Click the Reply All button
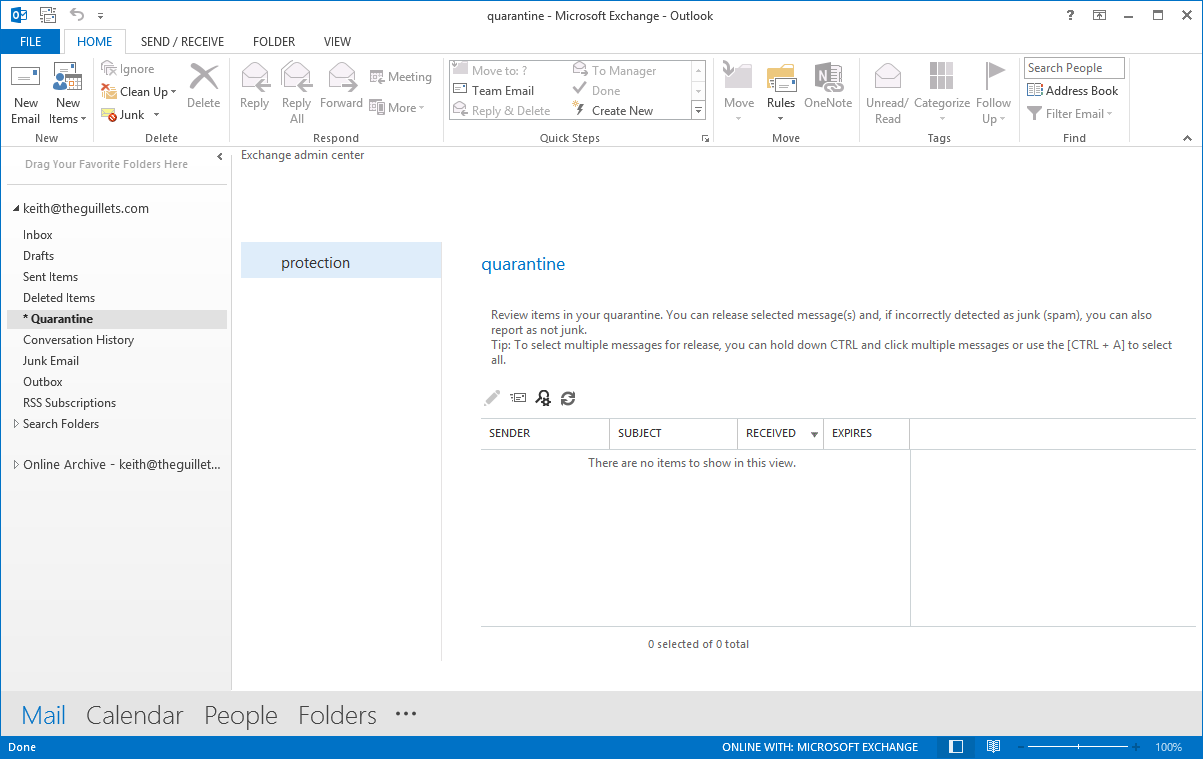1203x759 pixels. pyautogui.click(x=296, y=90)
